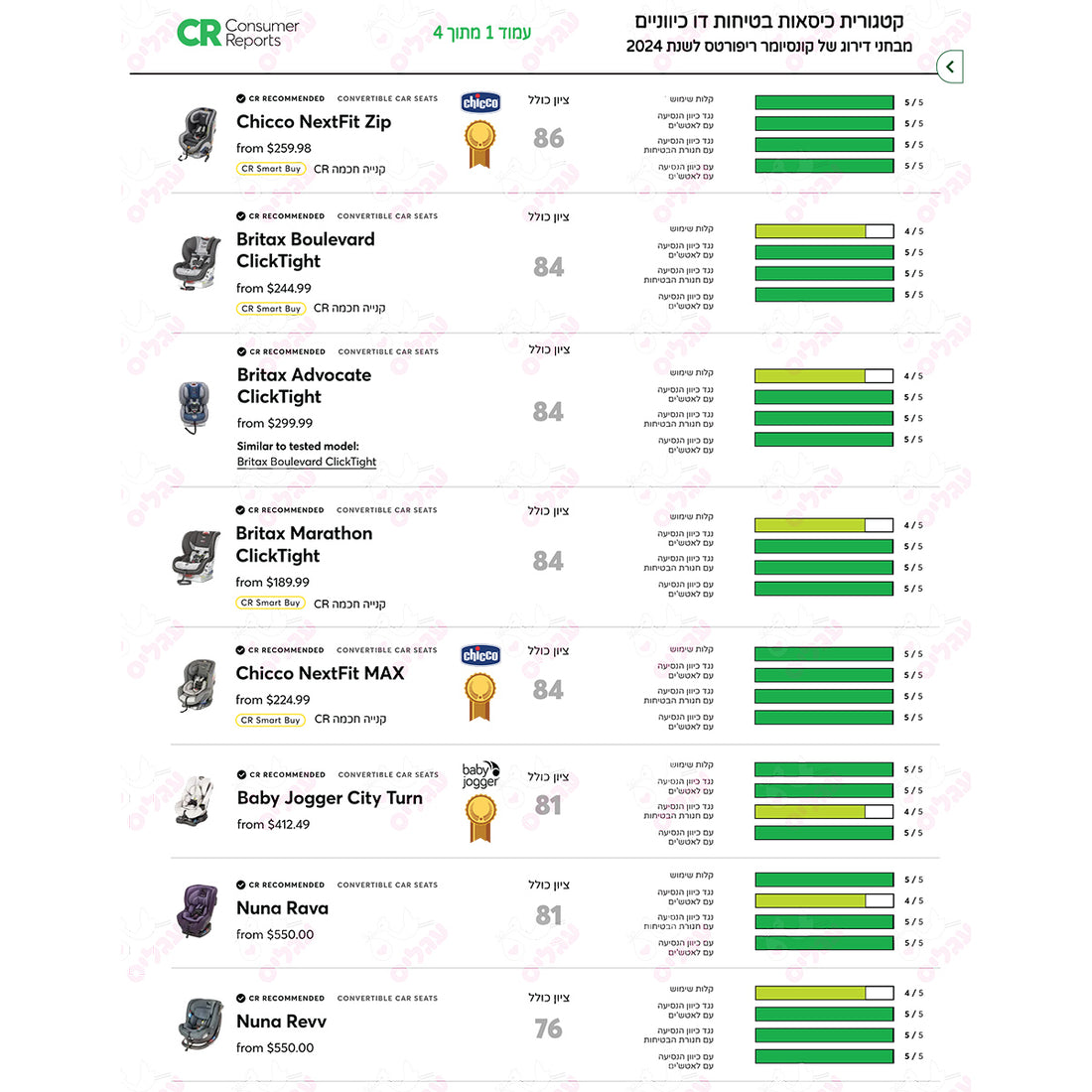Open the Britax Boulevard ClickTight similar model link
1092x1092 pixels.
click(x=307, y=462)
